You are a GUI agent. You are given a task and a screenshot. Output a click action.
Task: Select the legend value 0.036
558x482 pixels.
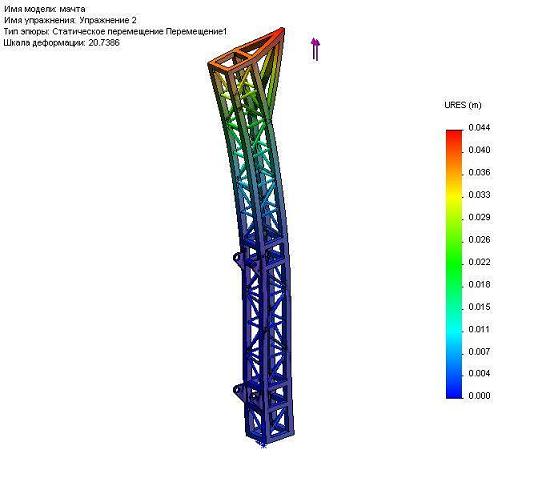(479, 172)
